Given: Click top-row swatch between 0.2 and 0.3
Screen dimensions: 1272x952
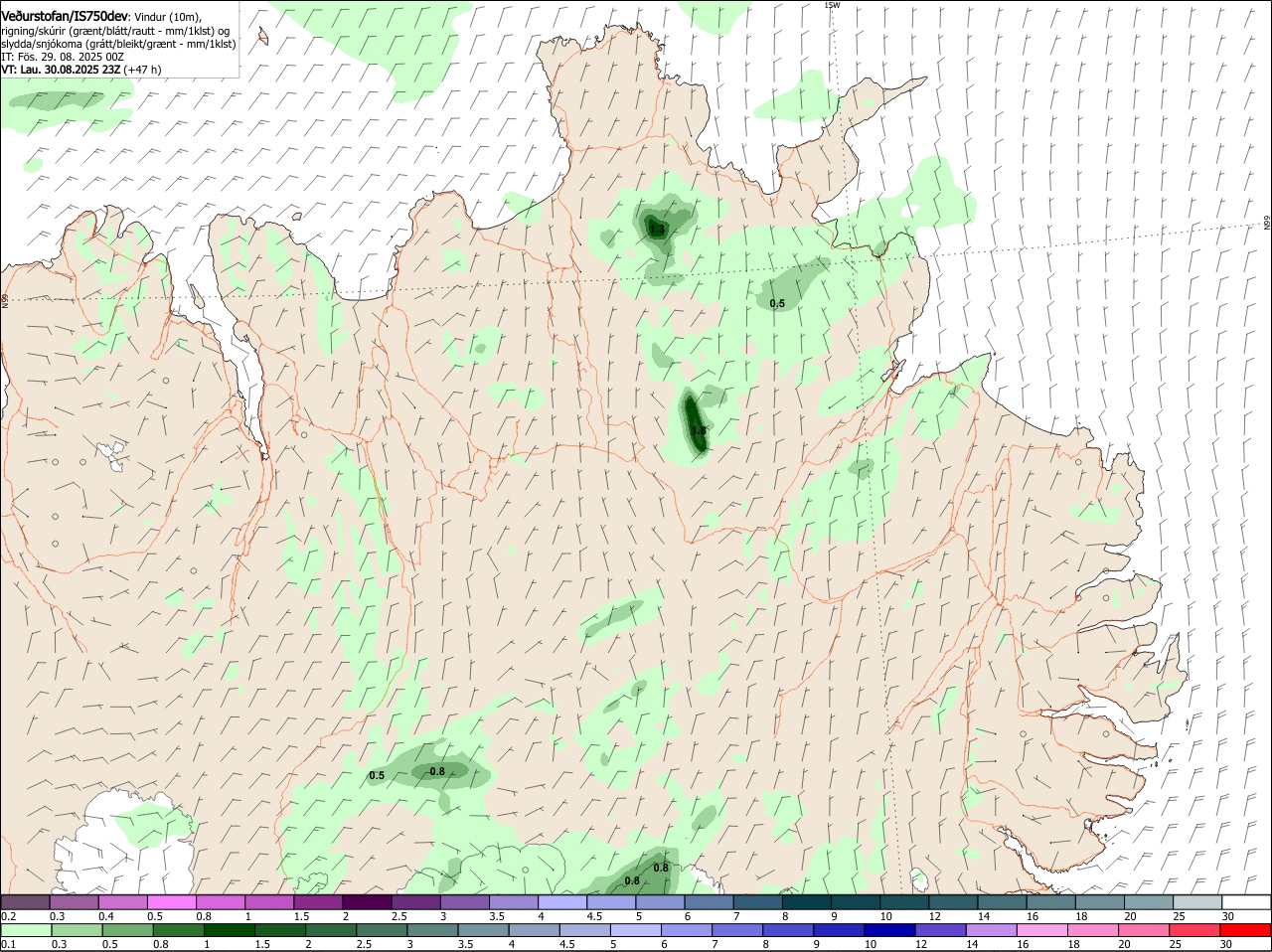Looking at the screenshot, I should pyautogui.click(x=25, y=901).
